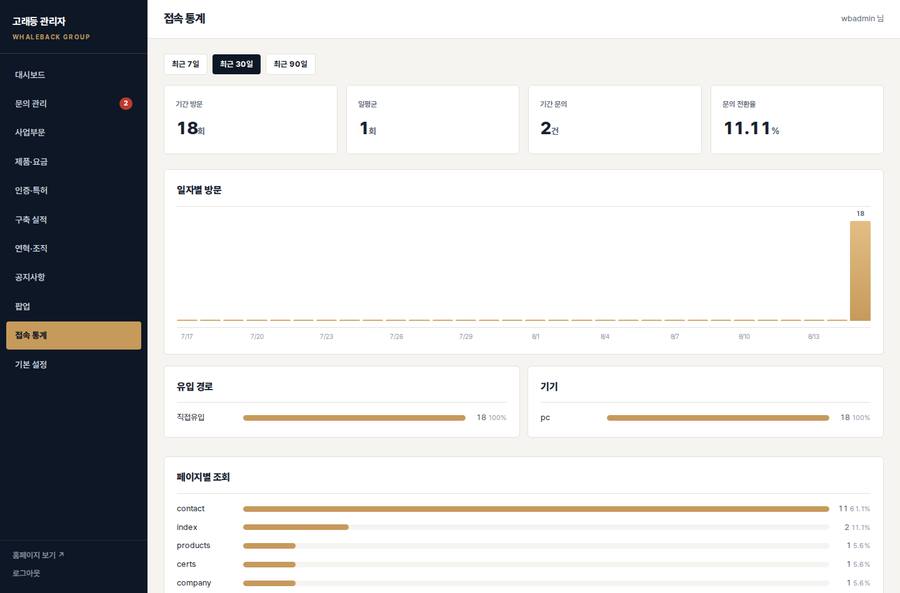Click the tall bar labeled 18 in chart
900x593 pixels.
[860, 271]
